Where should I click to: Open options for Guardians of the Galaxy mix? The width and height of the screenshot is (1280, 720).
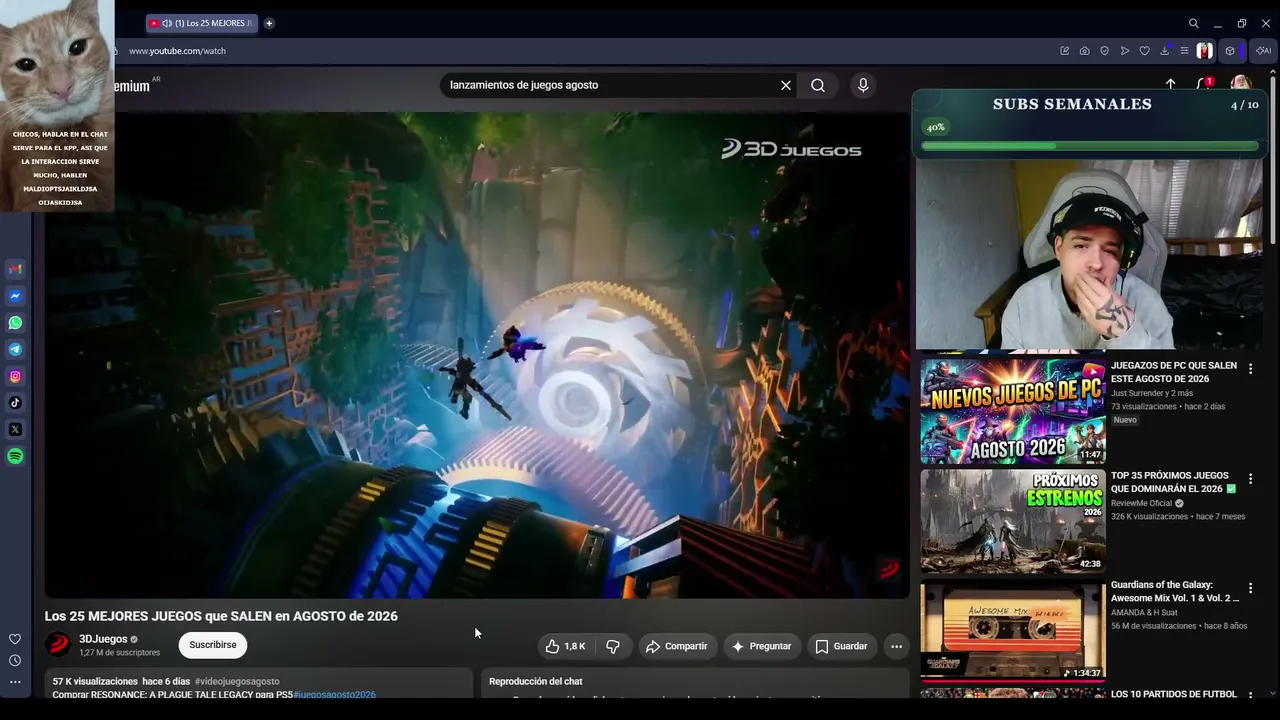[x=1250, y=588]
